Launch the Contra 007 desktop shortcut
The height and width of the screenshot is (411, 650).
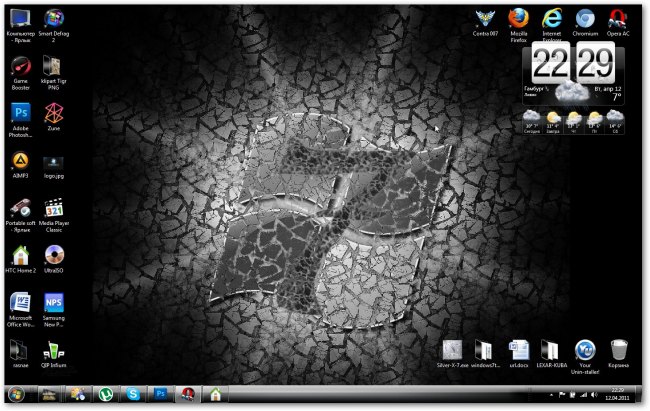click(485, 19)
